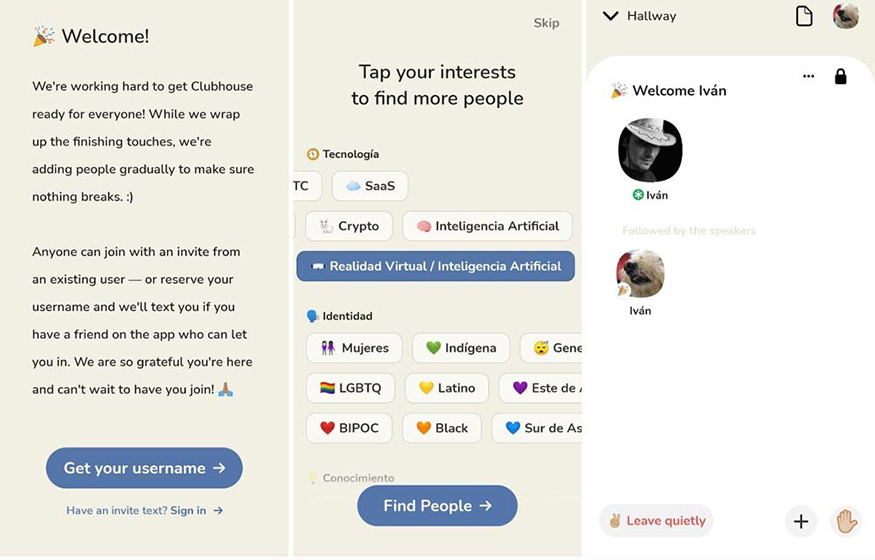Select the Mujeres identity chip
Screen dimensions: 875x560
[354, 348]
